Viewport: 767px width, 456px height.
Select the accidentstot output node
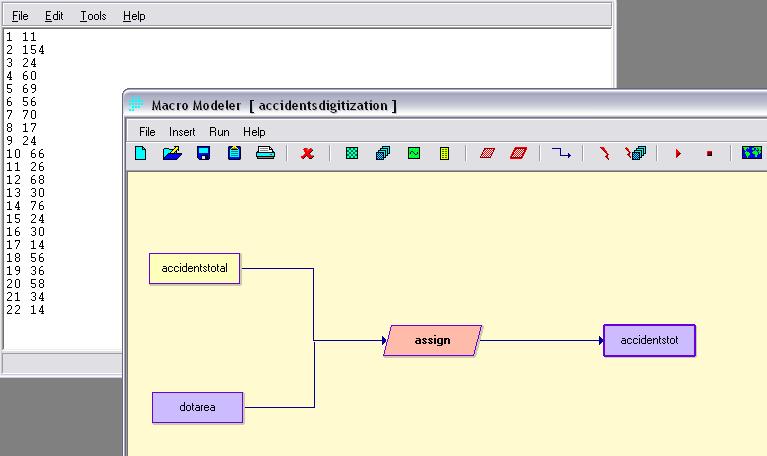click(x=649, y=340)
